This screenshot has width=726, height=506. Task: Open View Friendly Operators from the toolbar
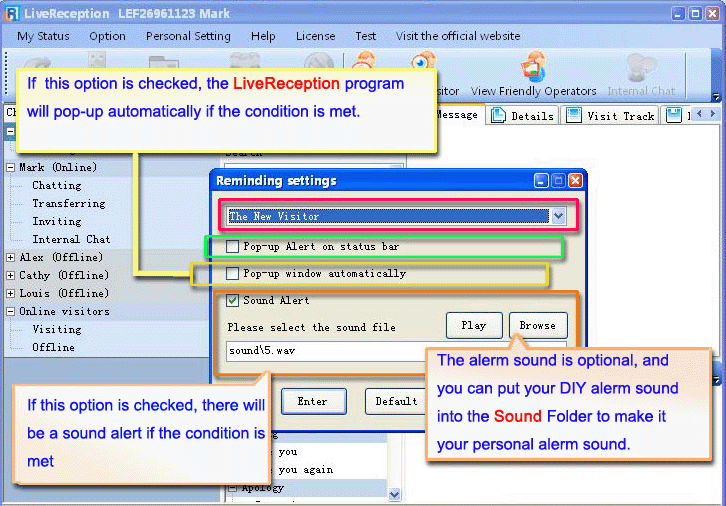(x=533, y=74)
